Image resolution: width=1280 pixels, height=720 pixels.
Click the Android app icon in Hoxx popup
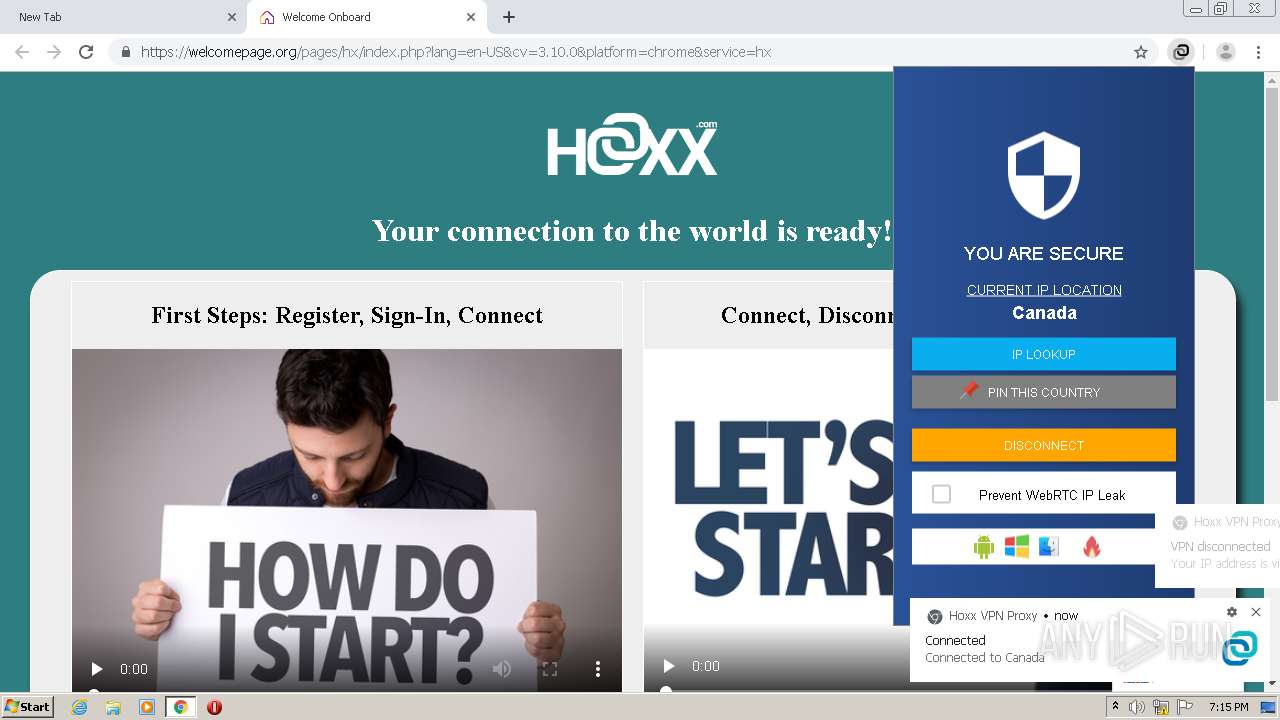(x=984, y=547)
